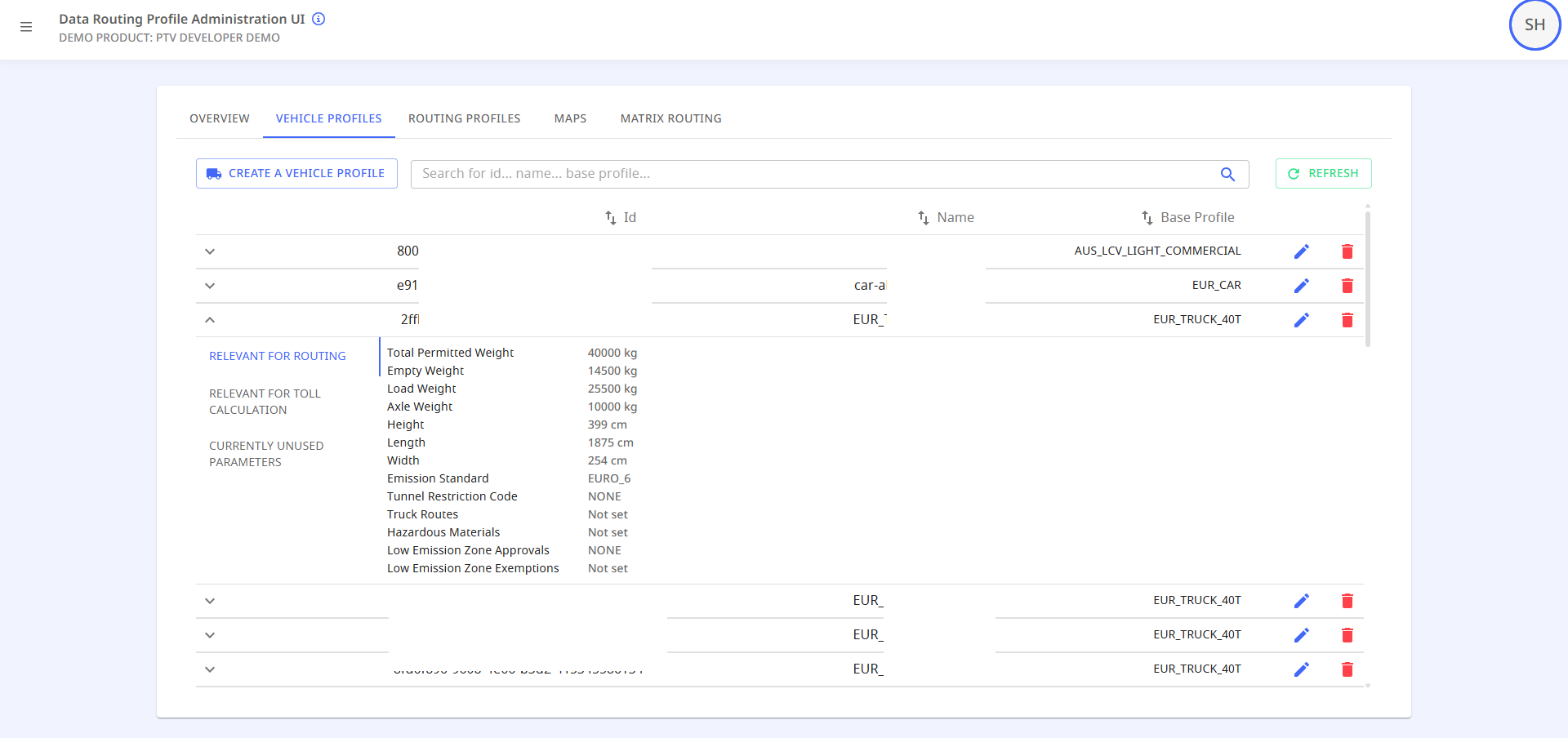
Task: Edit the AUS_LCV_LIGHT_COMMERCIAL profile with the pencil icon
Action: [1301, 251]
